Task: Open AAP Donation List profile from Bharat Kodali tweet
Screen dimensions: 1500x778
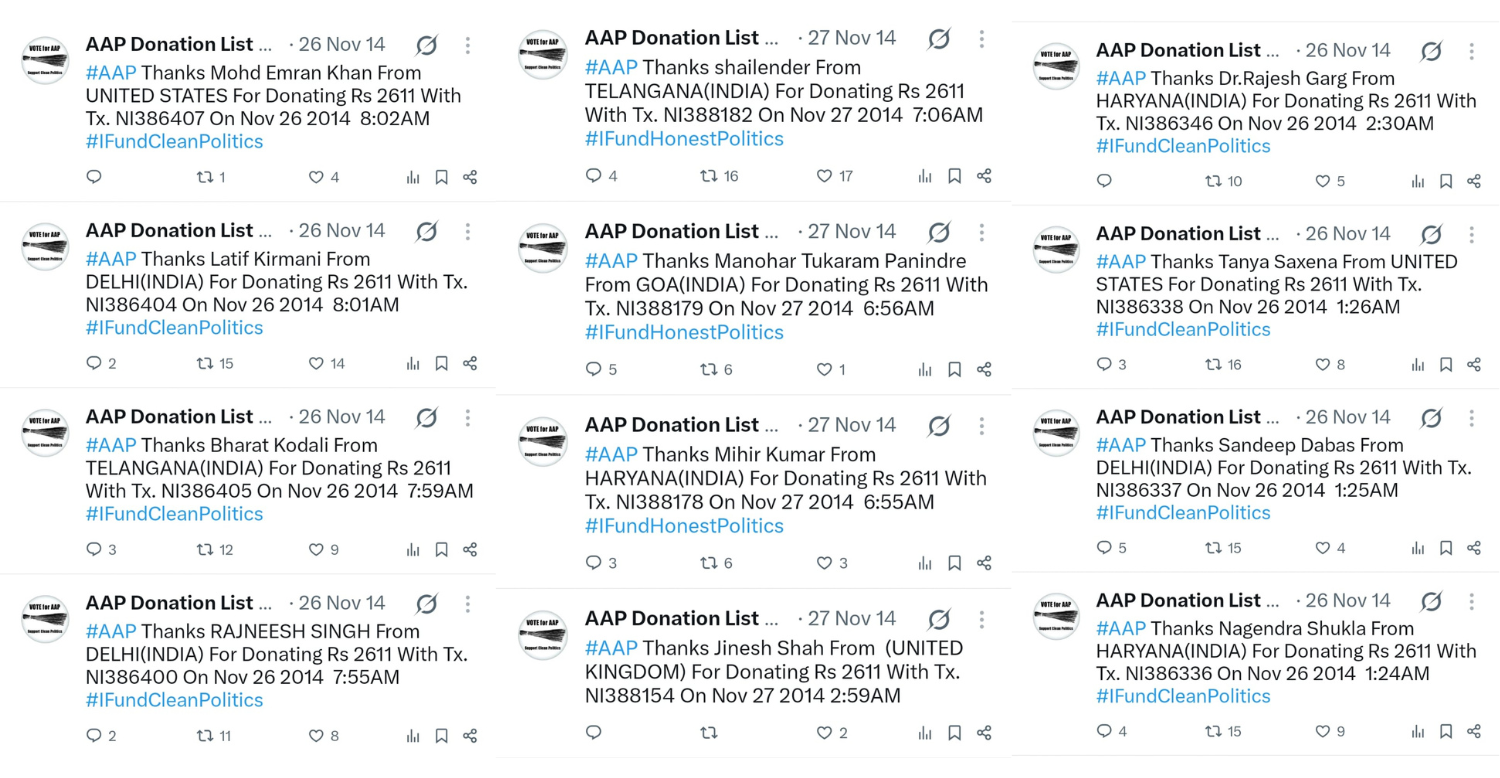Action: point(178,416)
